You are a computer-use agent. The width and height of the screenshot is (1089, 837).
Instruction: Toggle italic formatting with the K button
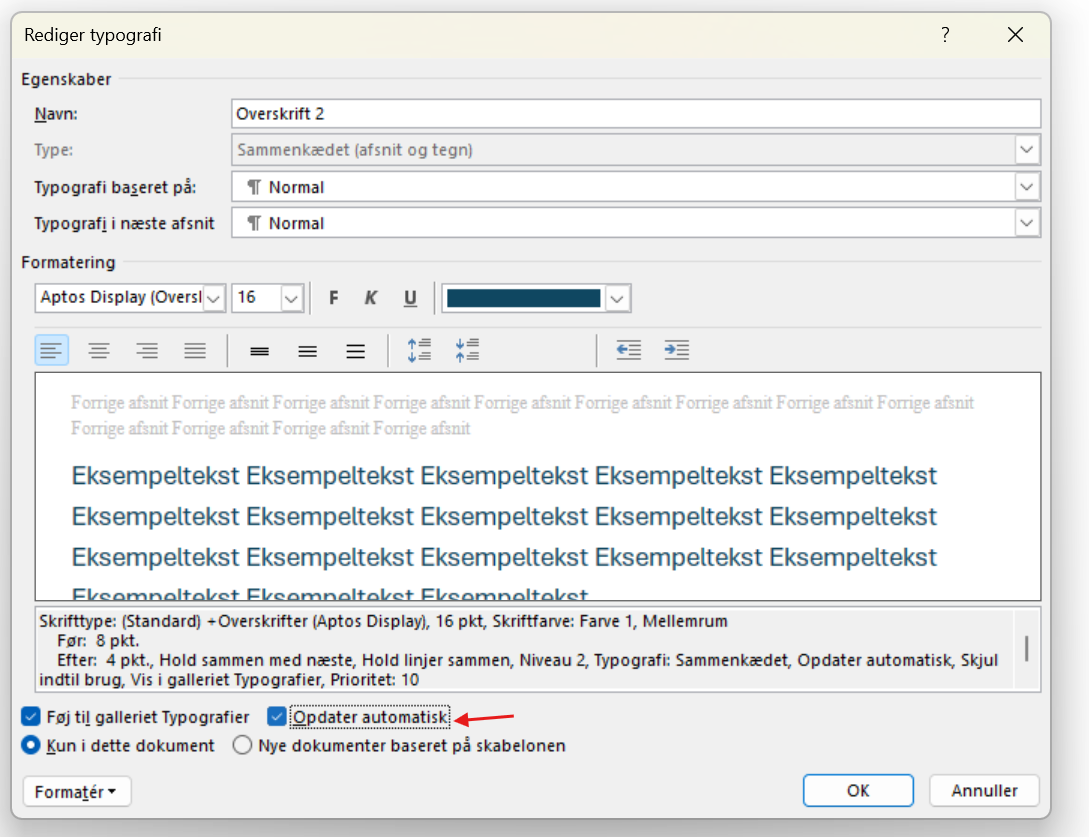[371, 298]
